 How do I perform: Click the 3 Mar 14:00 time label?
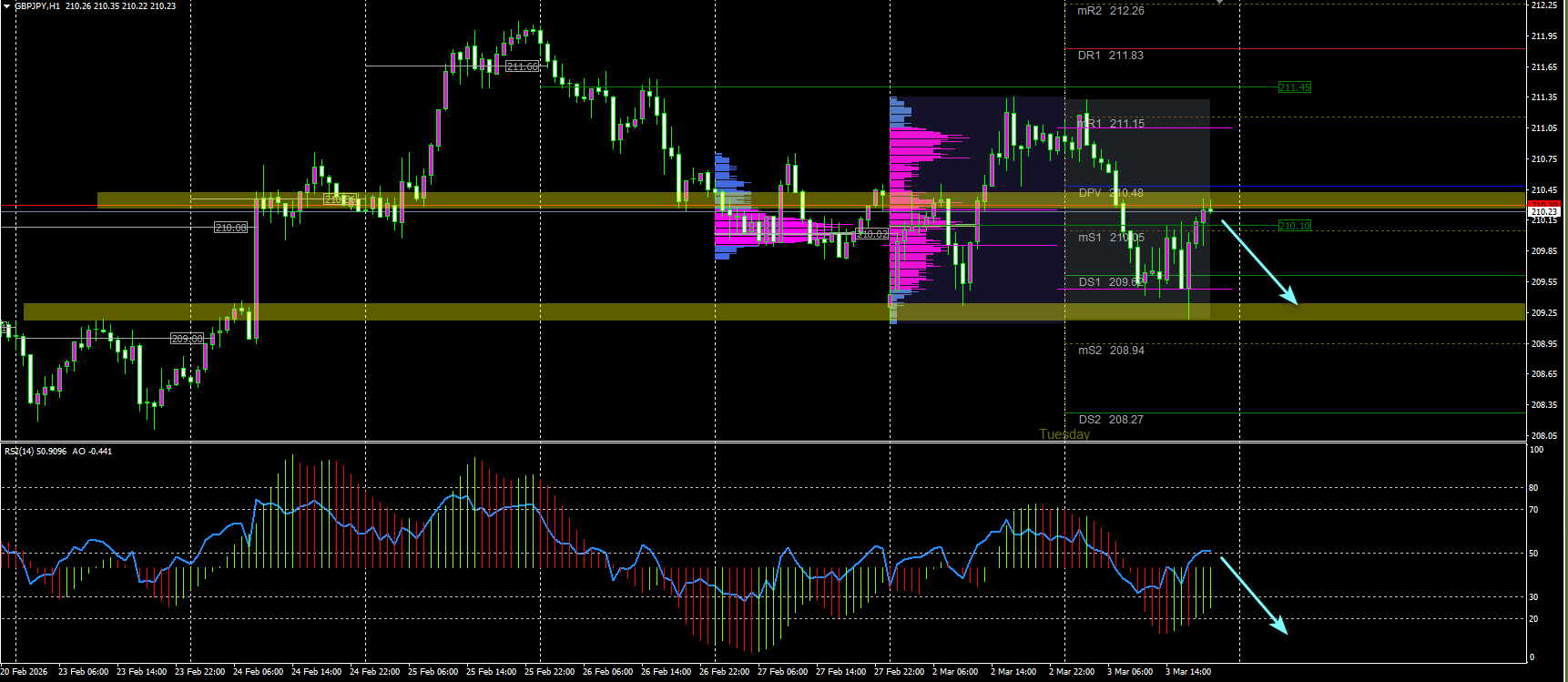[1188, 672]
